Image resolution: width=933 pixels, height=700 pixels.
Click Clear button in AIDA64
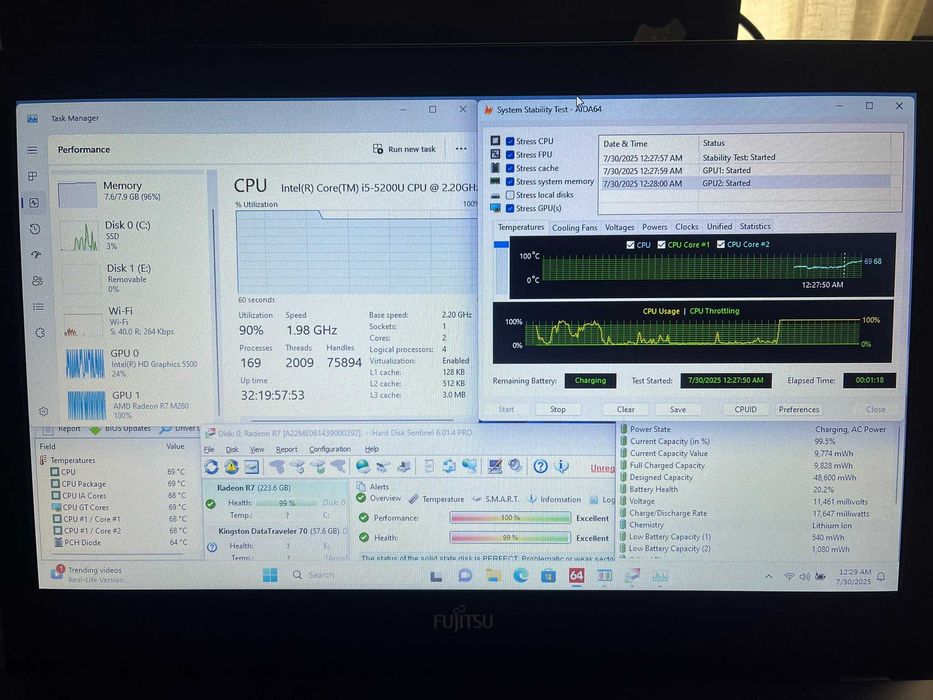[x=625, y=410]
